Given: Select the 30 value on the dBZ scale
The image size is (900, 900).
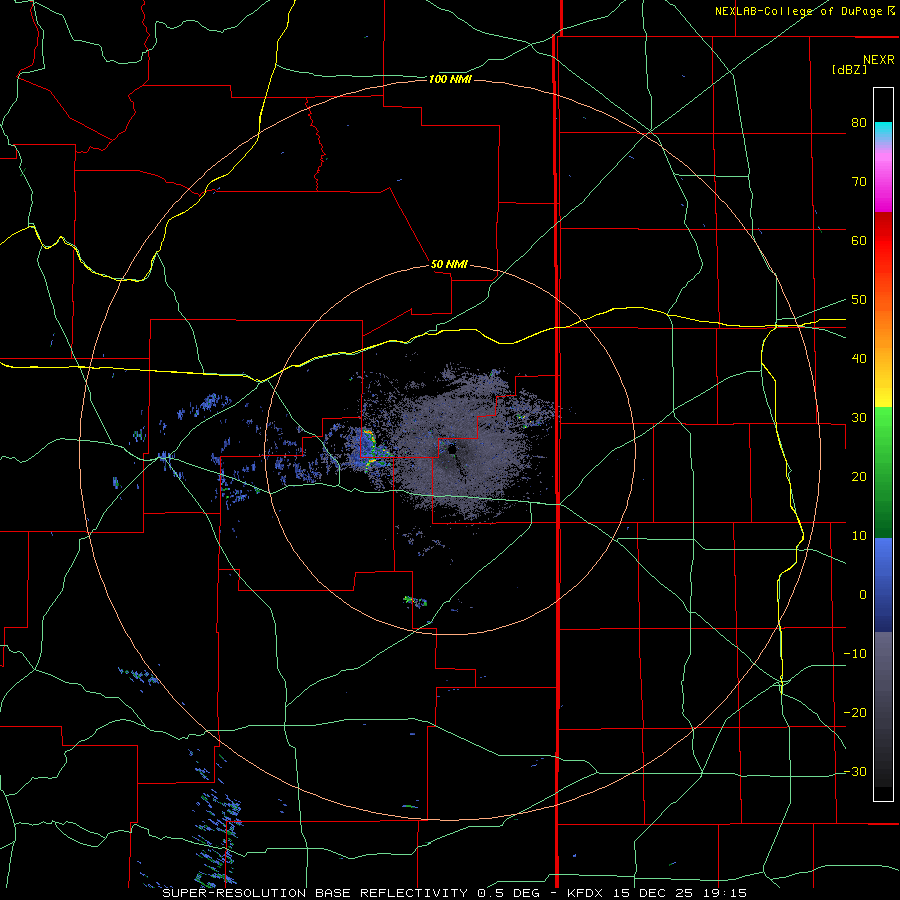Looking at the screenshot, I should pyautogui.click(x=859, y=417).
